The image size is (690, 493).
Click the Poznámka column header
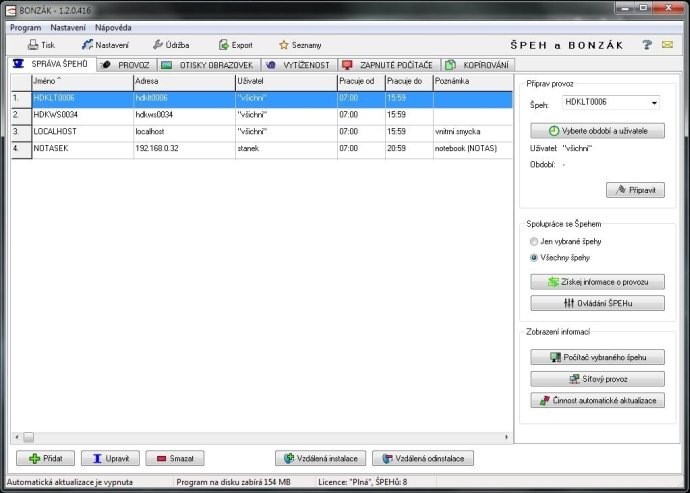coord(473,82)
